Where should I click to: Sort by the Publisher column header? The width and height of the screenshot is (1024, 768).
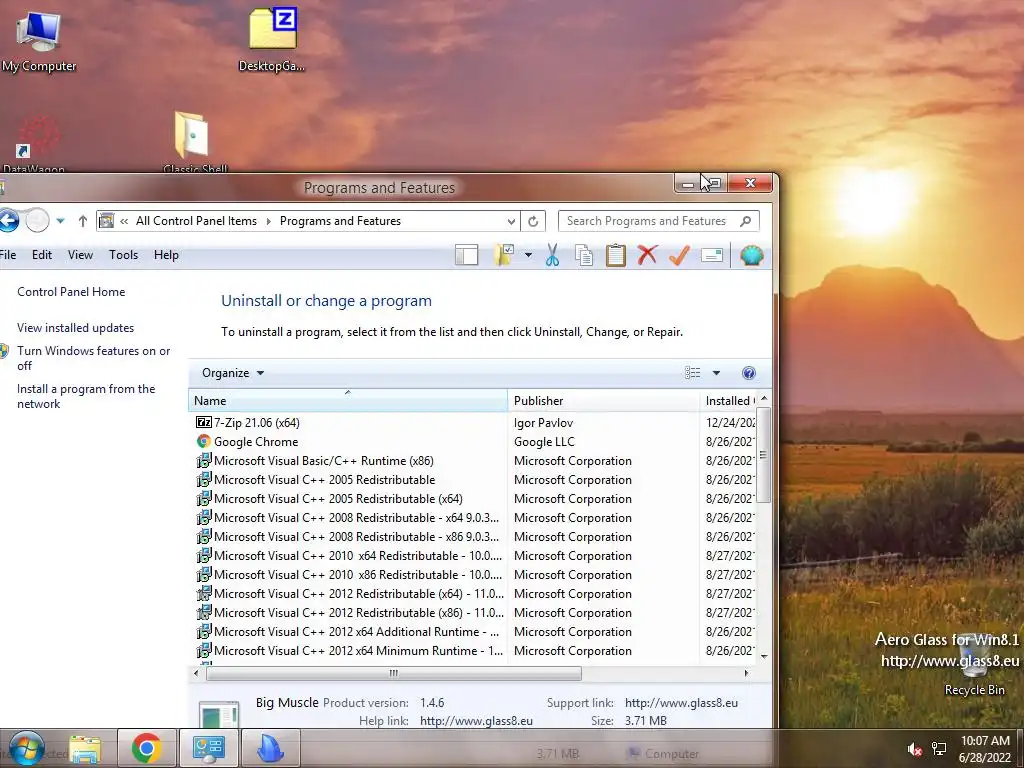603,400
